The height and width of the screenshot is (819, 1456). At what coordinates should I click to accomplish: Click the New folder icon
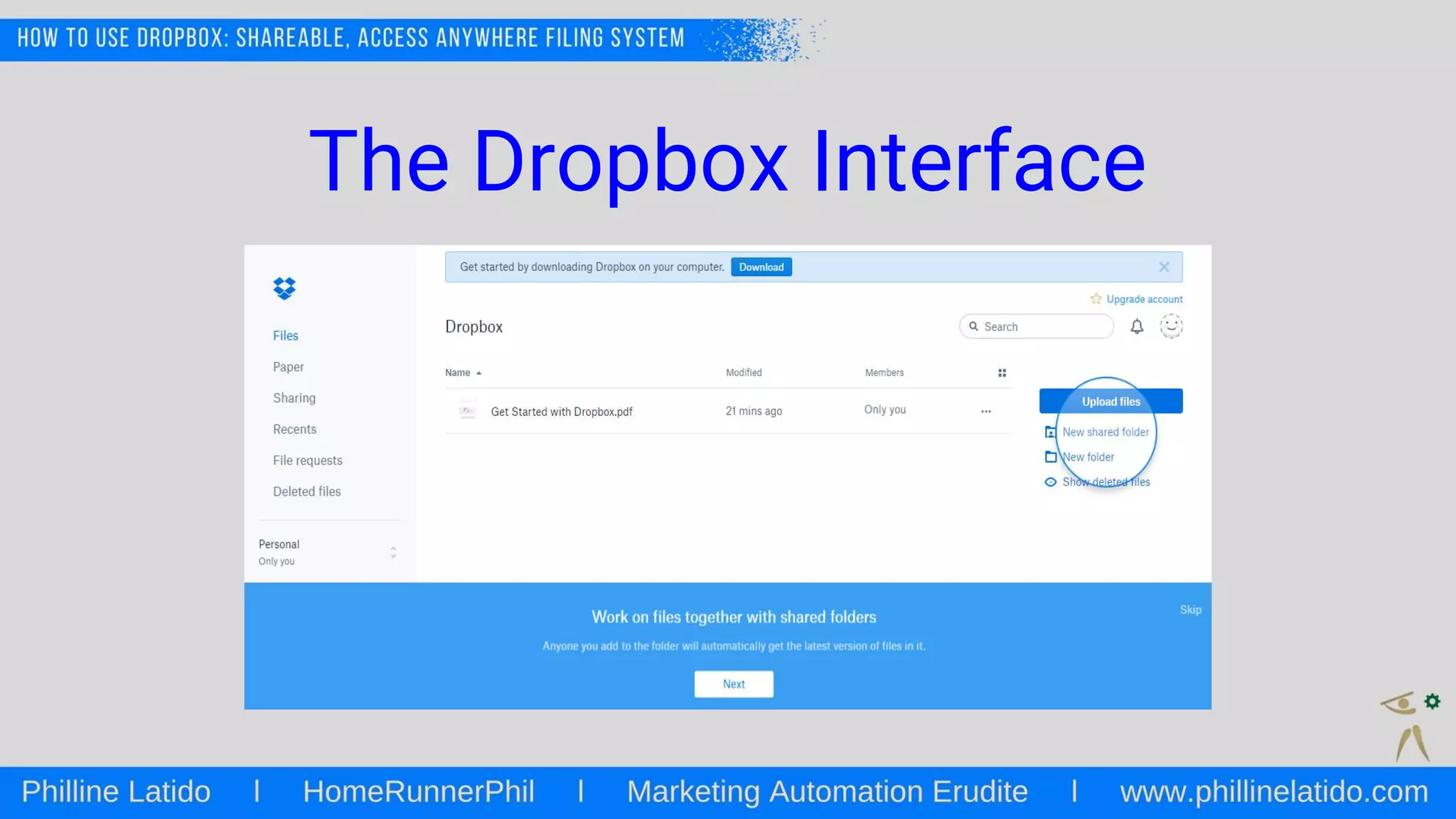[1051, 457]
